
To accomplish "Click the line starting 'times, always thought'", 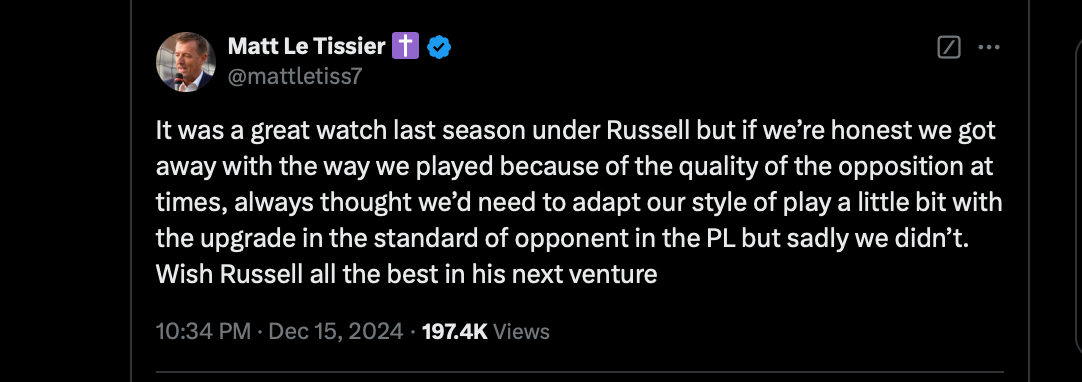I will [579, 203].
